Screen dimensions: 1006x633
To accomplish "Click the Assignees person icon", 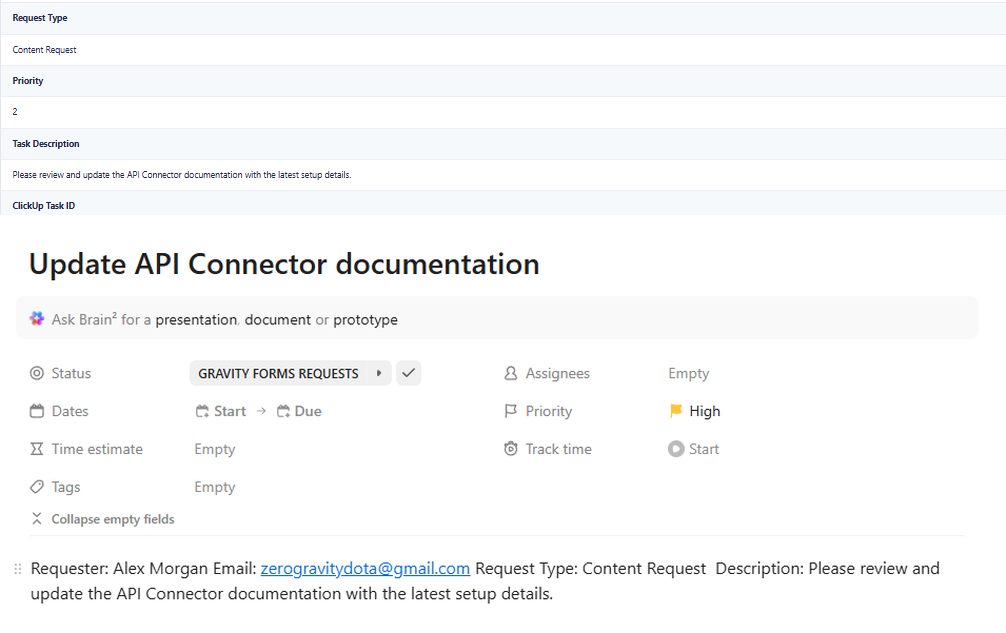I will [511, 373].
